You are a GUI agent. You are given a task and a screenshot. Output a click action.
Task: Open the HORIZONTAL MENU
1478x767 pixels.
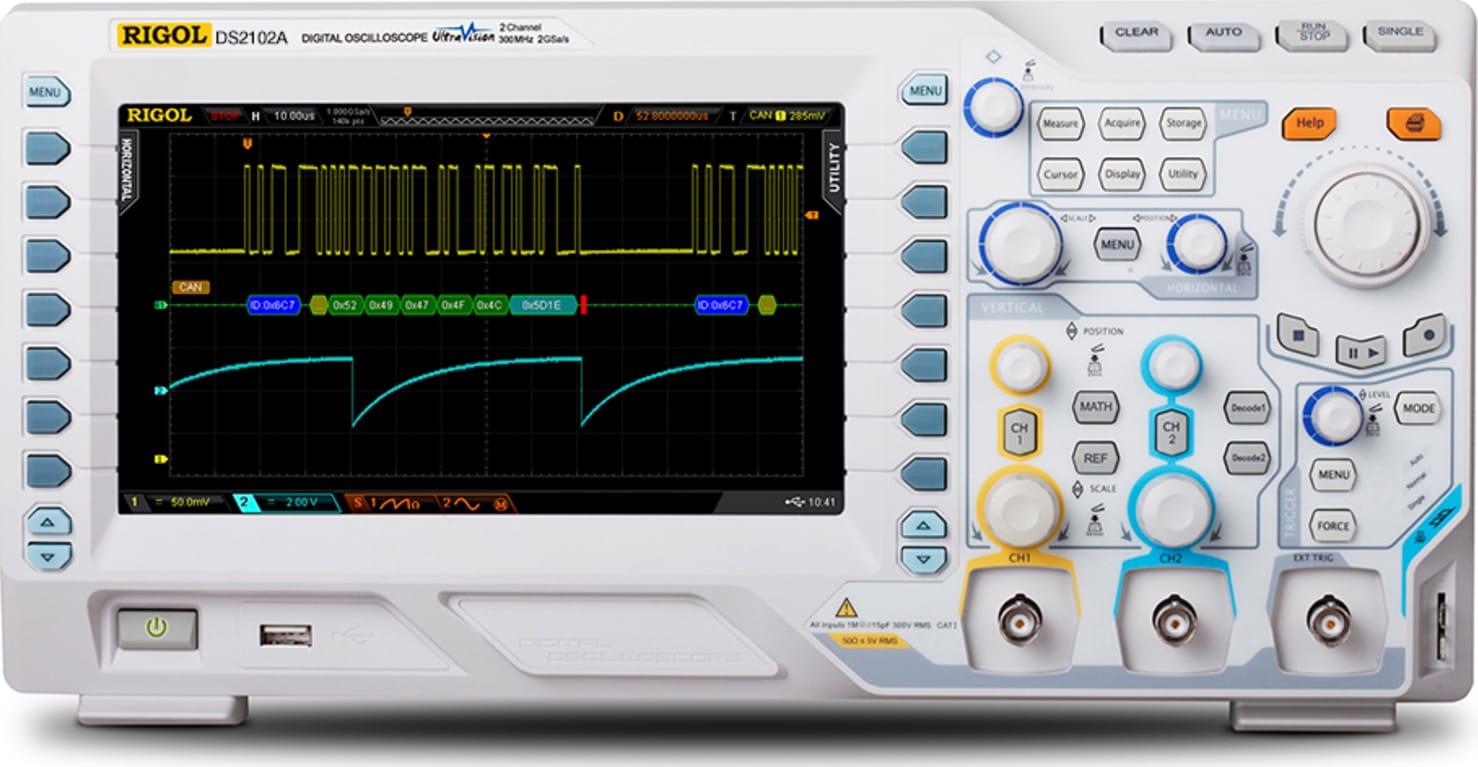pyautogui.click(x=1115, y=244)
